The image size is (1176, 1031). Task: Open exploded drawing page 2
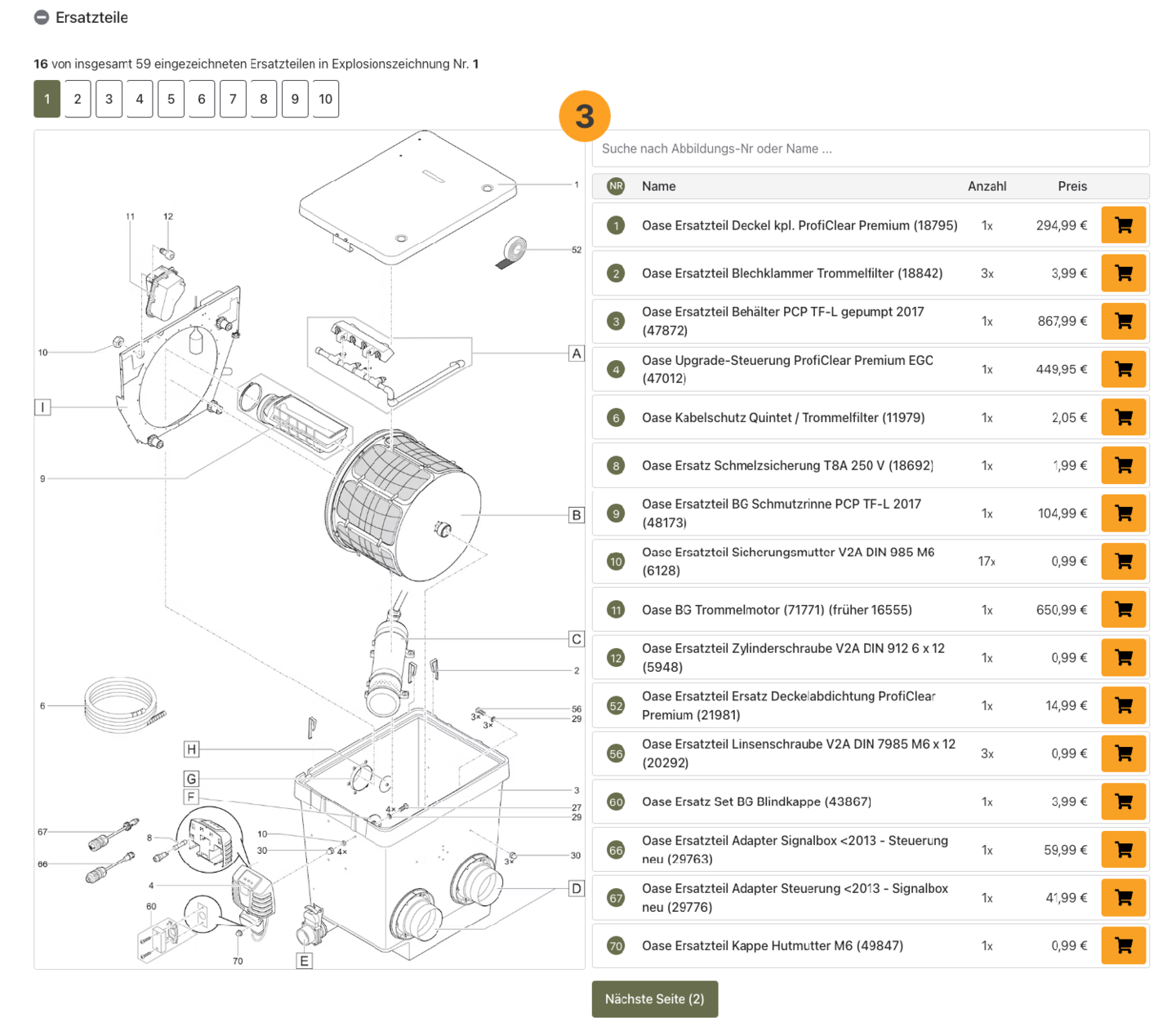(78, 100)
